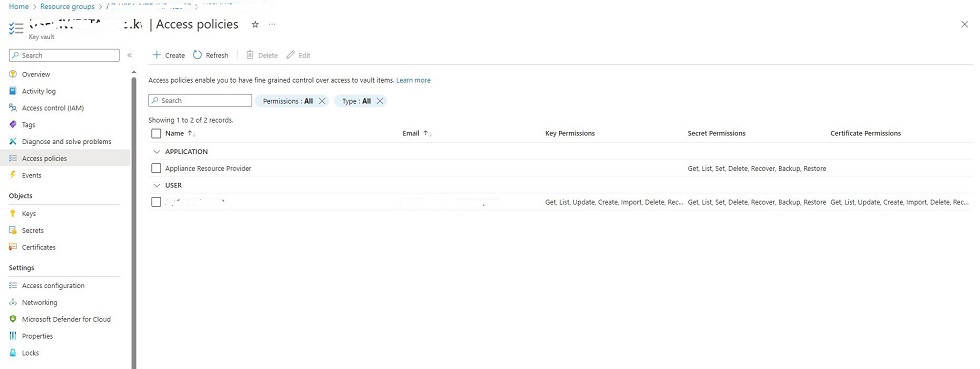Click the Keys icon

[12, 214]
